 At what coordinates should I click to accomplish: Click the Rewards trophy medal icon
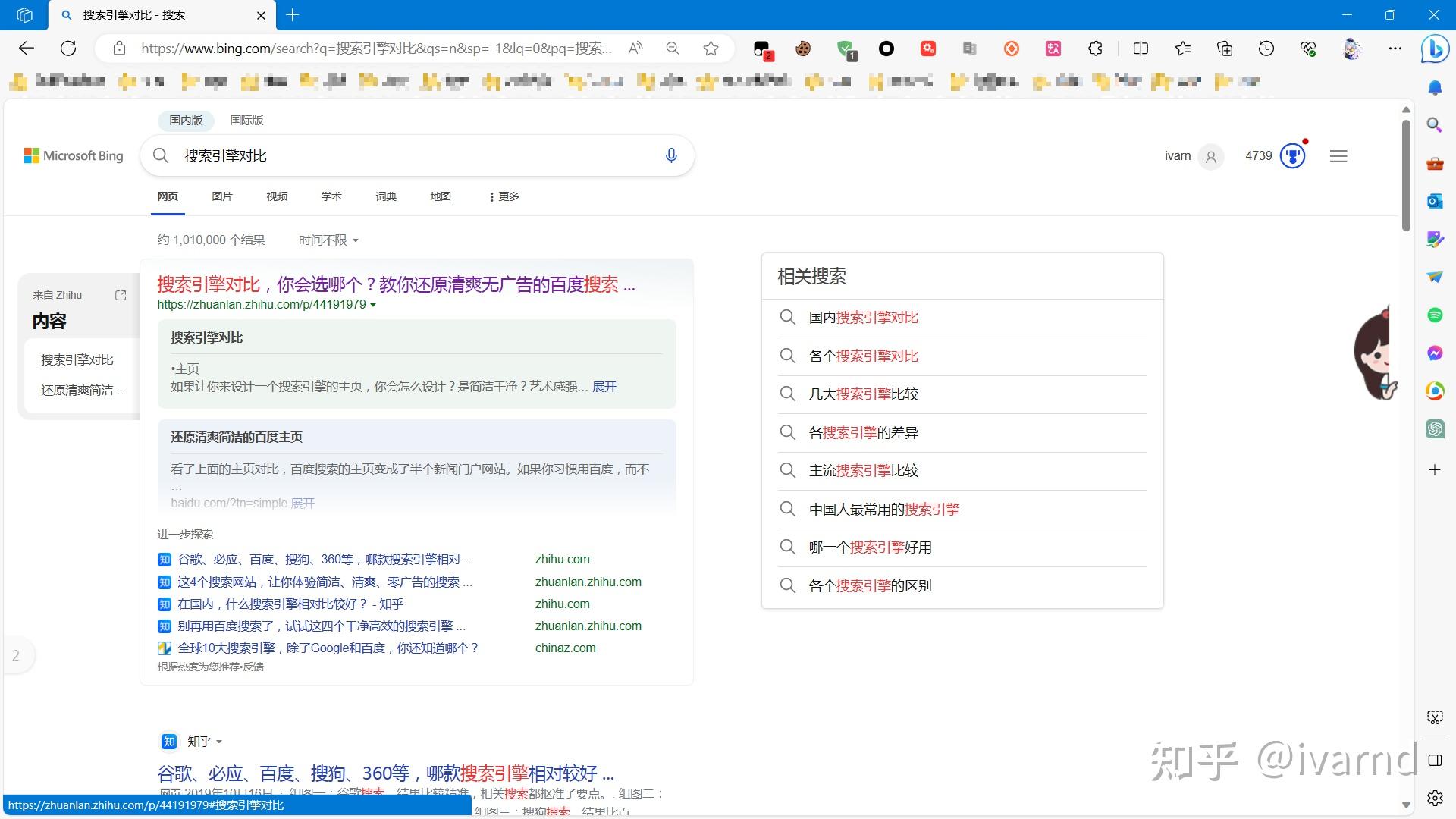1292,156
